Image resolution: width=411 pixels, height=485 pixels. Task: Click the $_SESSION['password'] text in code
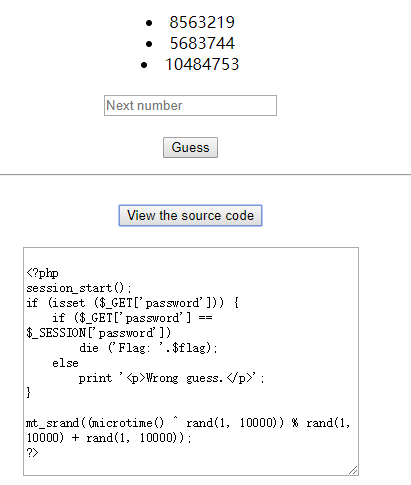[99, 333]
